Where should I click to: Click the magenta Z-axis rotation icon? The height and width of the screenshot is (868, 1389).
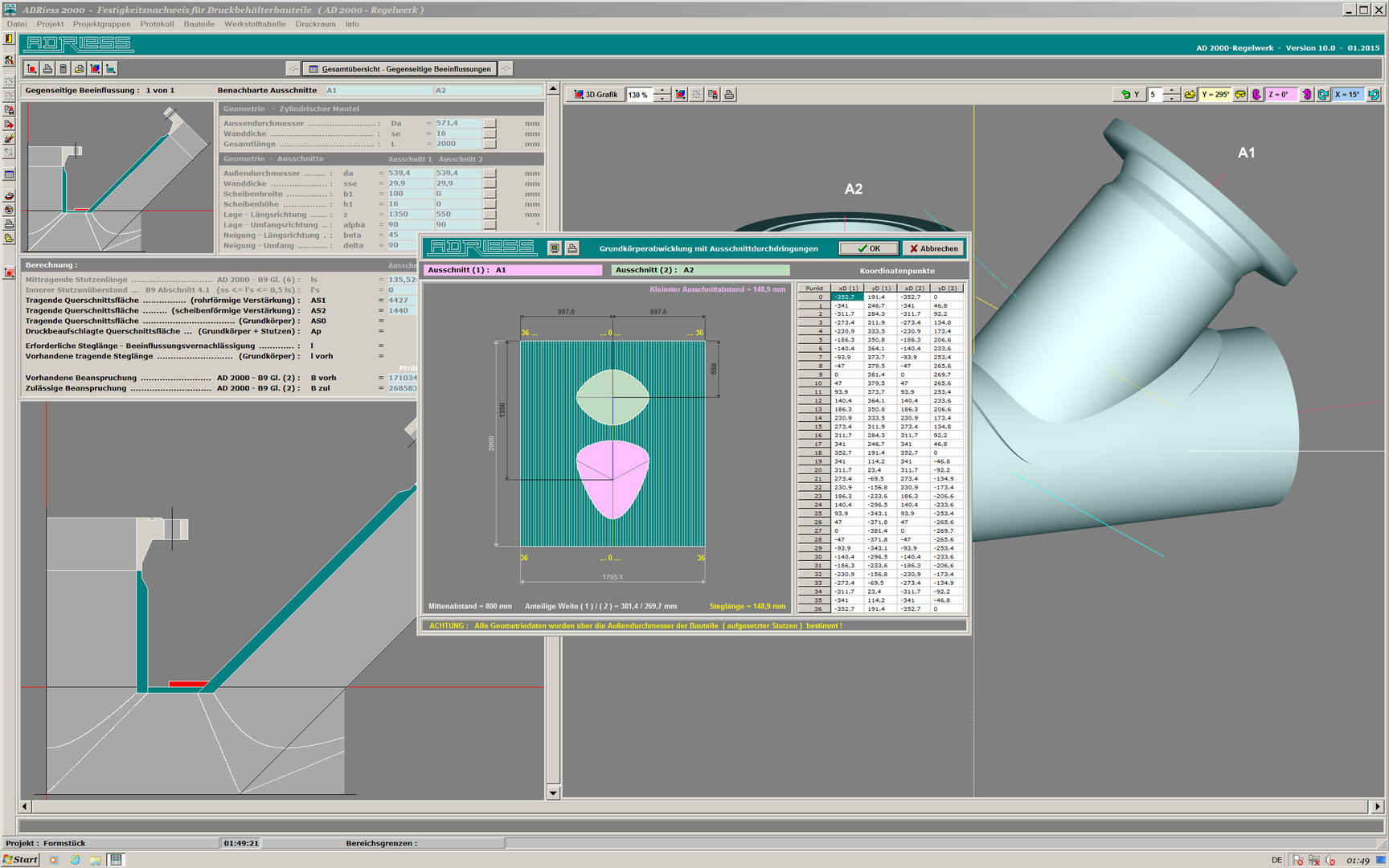click(x=1256, y=95)
